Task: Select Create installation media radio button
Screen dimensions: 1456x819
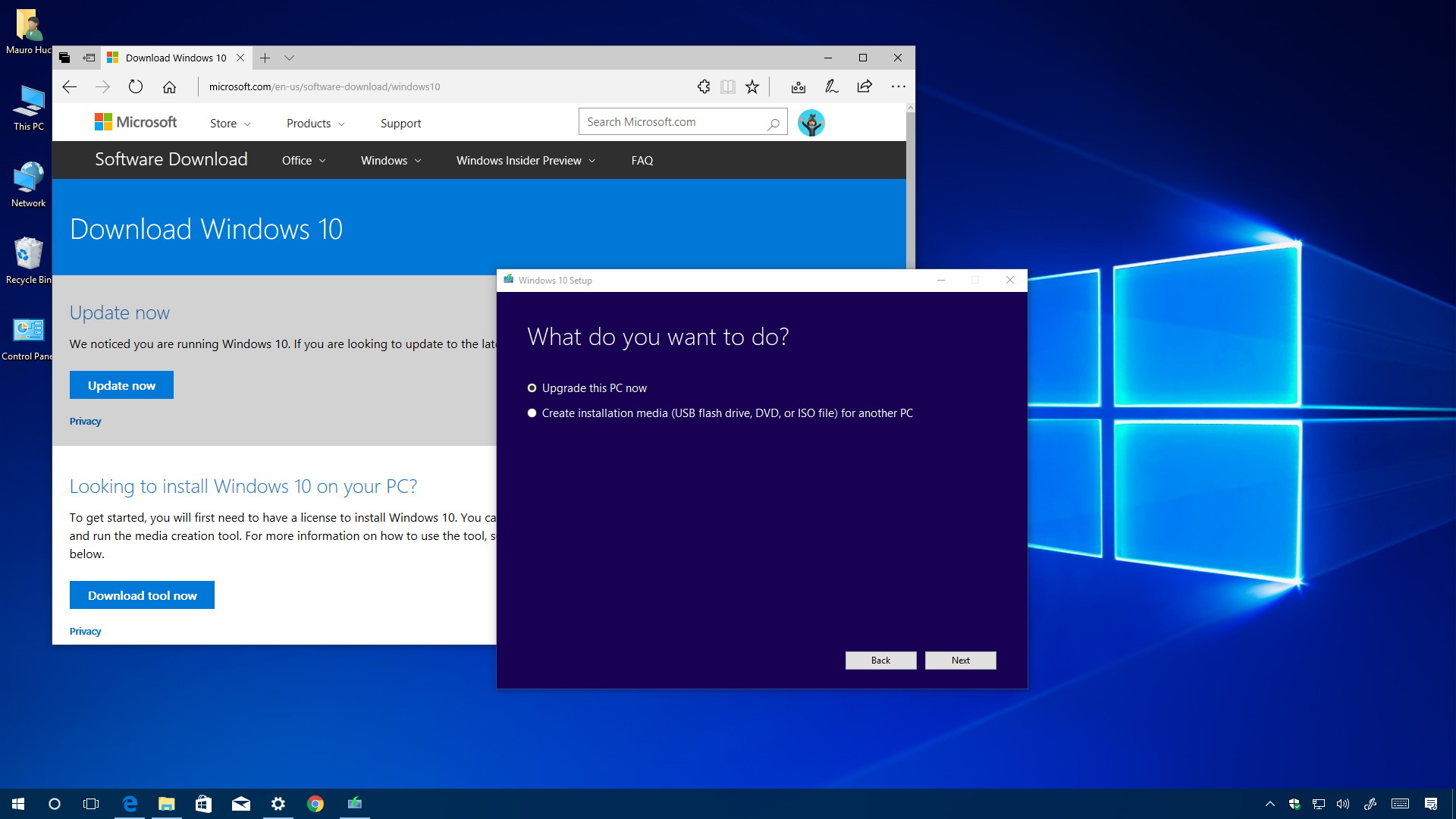Action: click(x=531, y=412)
